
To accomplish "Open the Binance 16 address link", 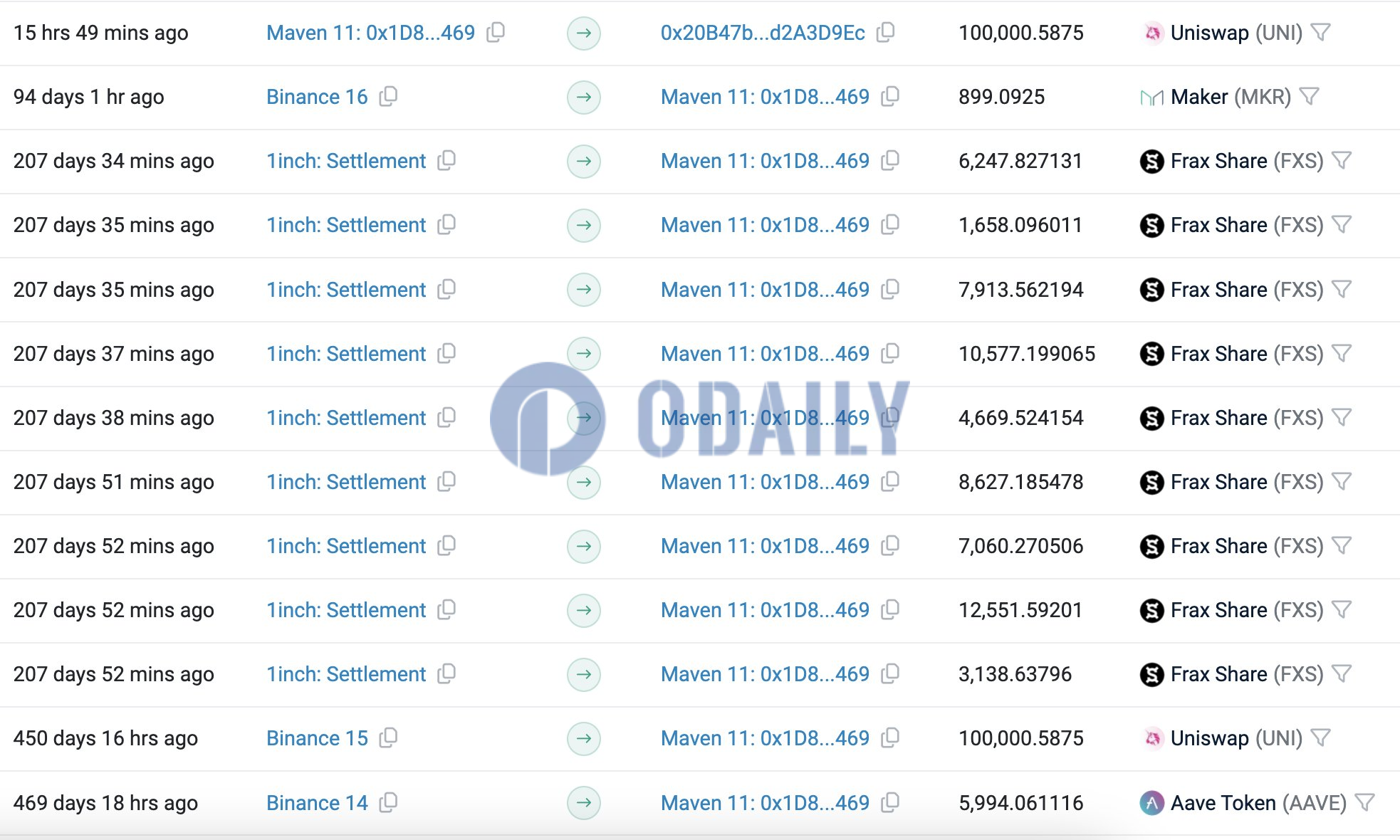I will point(317,97).
